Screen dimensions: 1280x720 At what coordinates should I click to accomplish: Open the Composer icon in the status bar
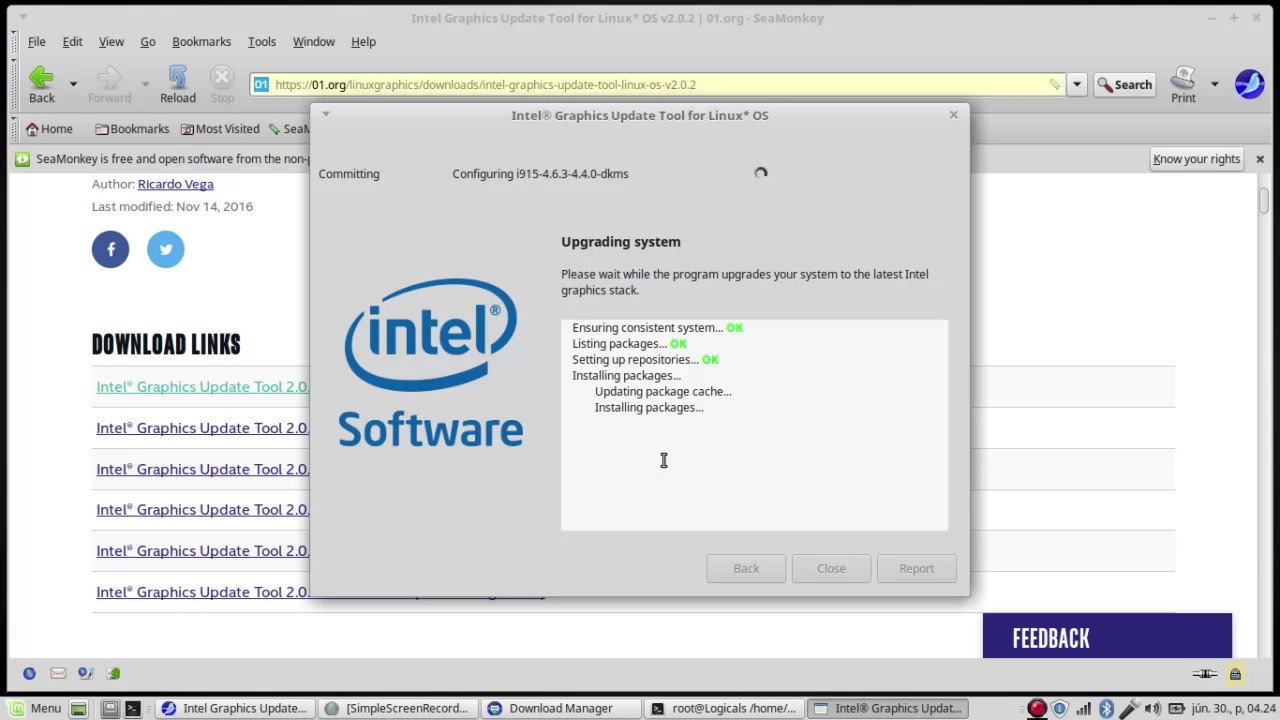(86, 674)
